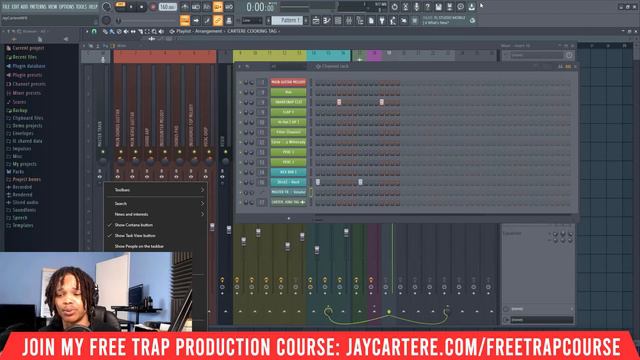Click the audio editor scissors icon
Screen dimensions: 640x360
405,7
